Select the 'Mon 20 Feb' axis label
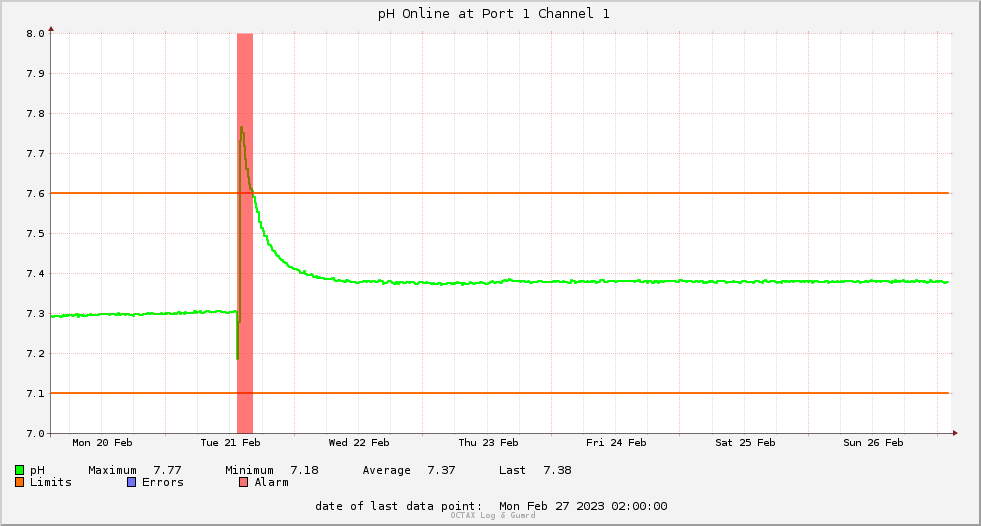981x526 pixels. pyautogui.click(x=102, y=443)
